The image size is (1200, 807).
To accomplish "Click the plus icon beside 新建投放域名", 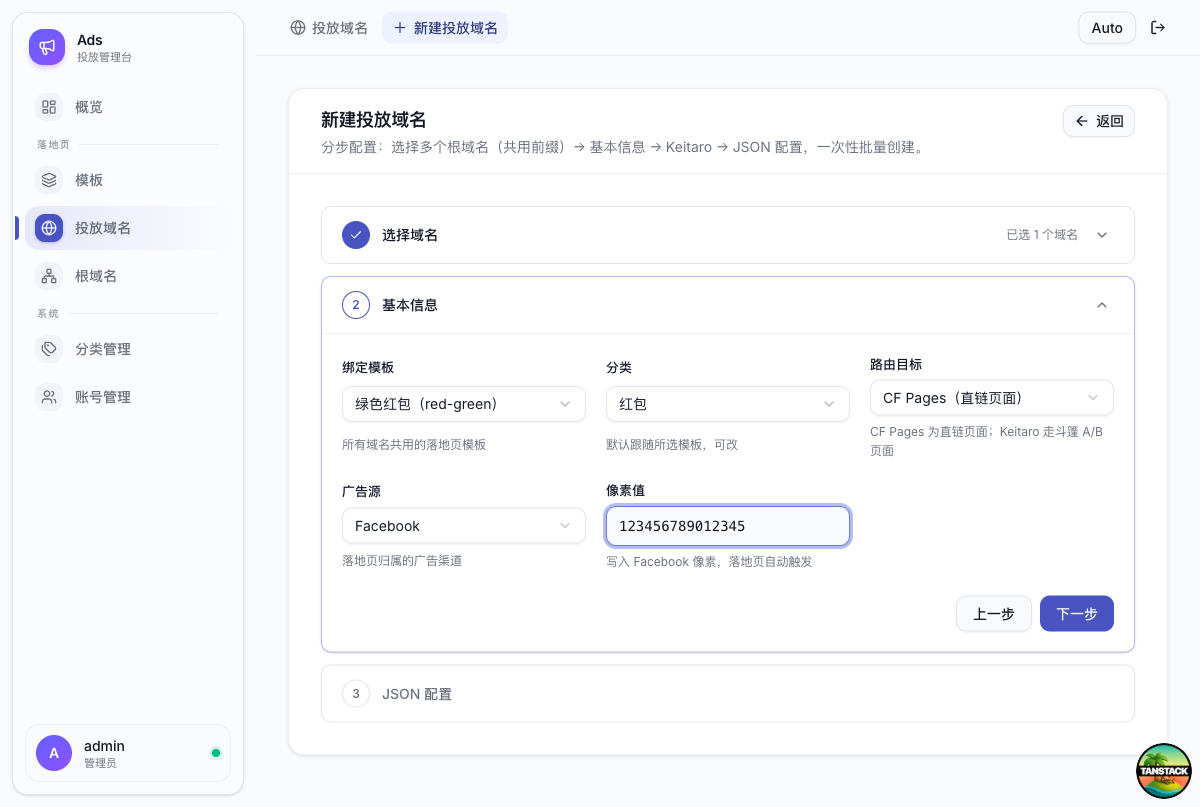I will [400, 28].
